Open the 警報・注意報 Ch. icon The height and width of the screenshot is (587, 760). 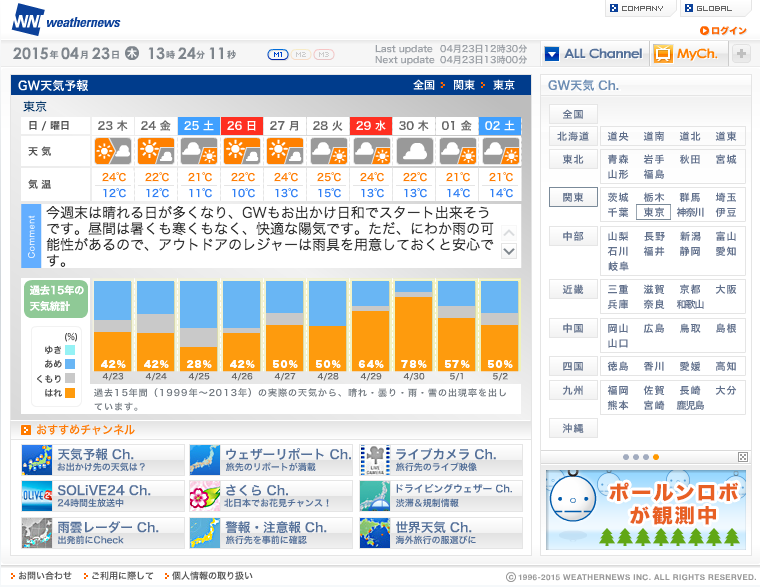205,533
